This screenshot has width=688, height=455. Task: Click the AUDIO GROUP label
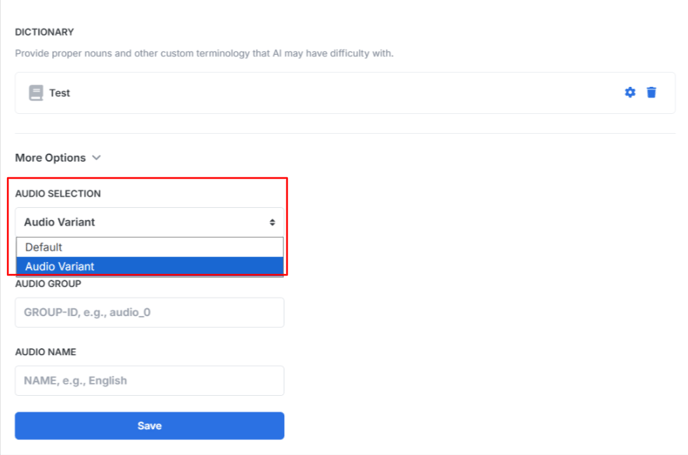pyautogui.click(x=48, y=284)
